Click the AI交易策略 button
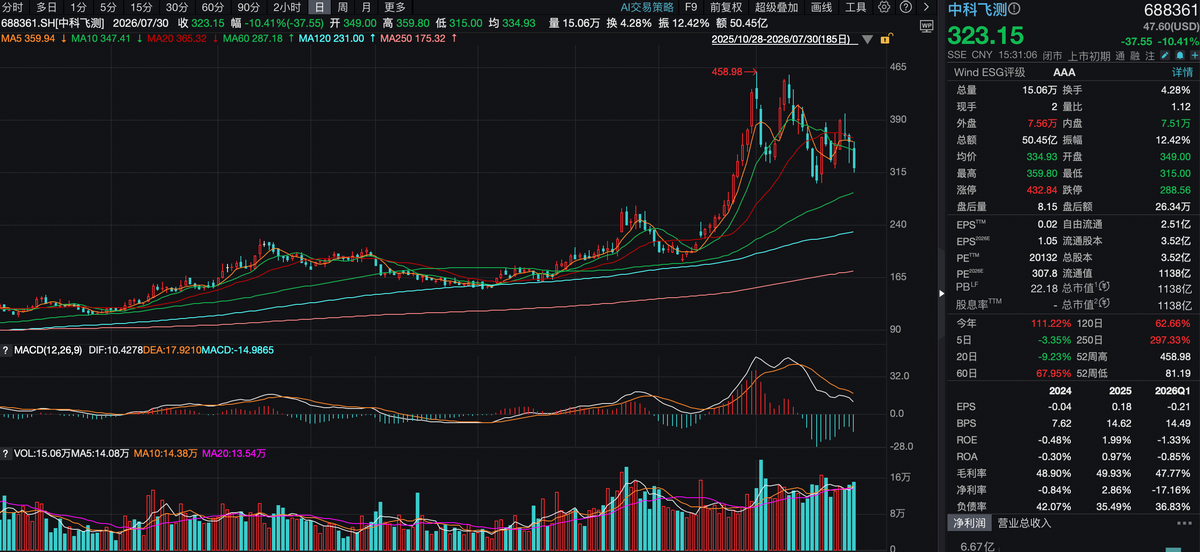This screenshot has width=1200, height=552. [648, 7]
